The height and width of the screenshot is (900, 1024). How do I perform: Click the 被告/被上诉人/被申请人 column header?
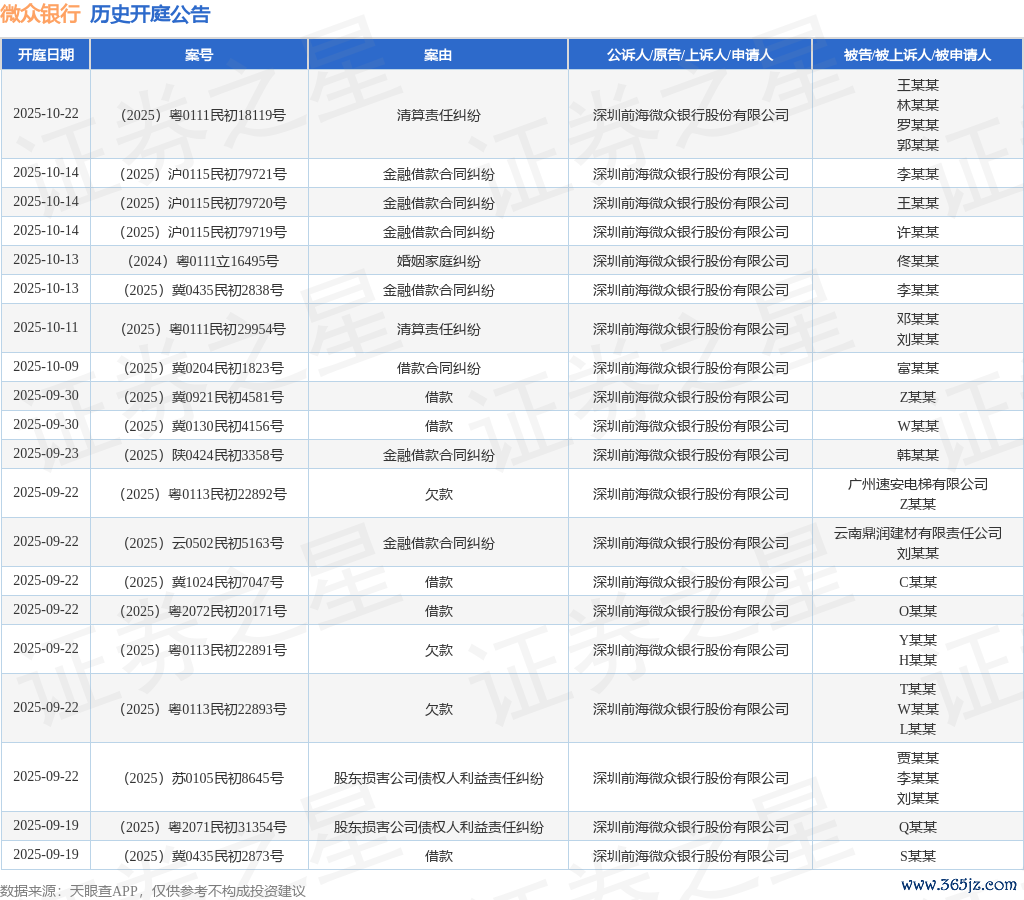click(917, 55)
